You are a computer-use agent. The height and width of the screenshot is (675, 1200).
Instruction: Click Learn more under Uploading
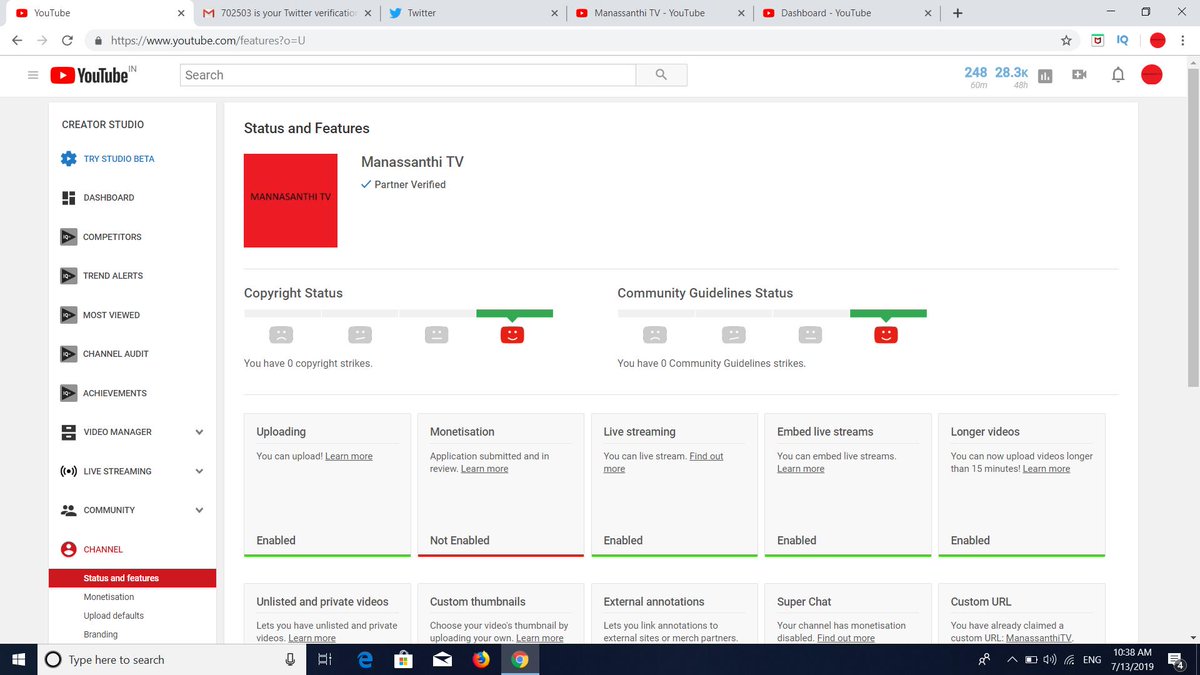click(x=349, y=456)
